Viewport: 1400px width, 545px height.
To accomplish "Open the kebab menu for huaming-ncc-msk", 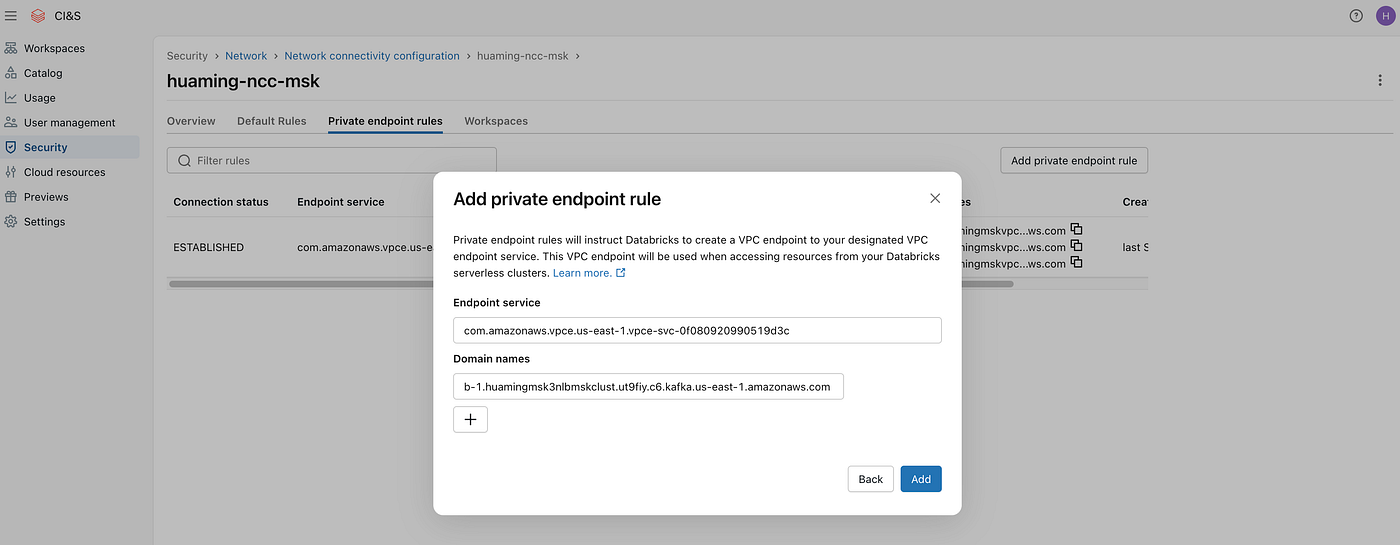I will pyautogui.click(x=1380, y=81).
